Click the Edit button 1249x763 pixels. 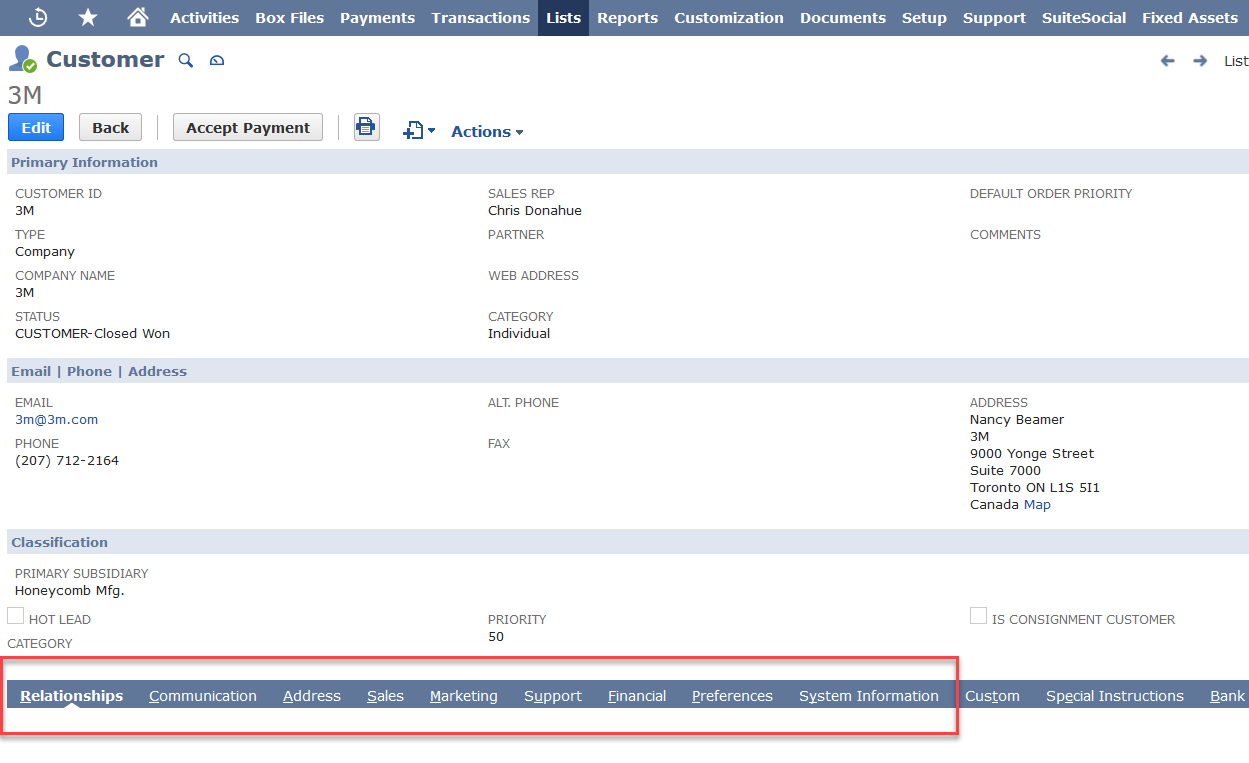click(x=36, y=127)
